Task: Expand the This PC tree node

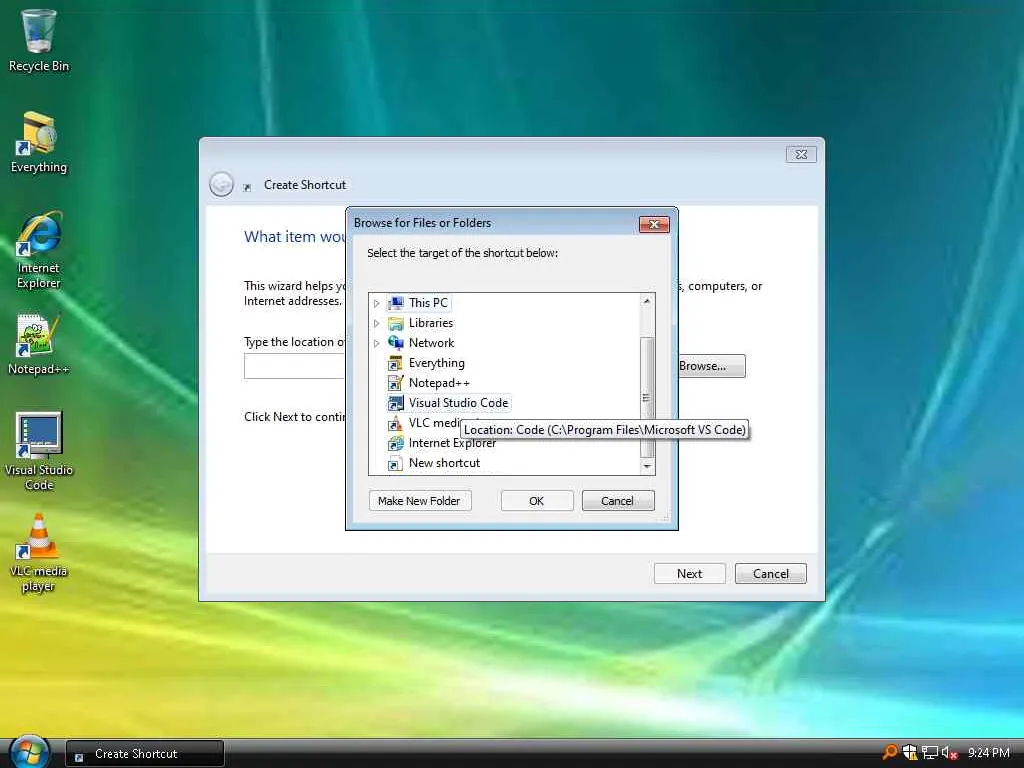Action: (376, 303)
